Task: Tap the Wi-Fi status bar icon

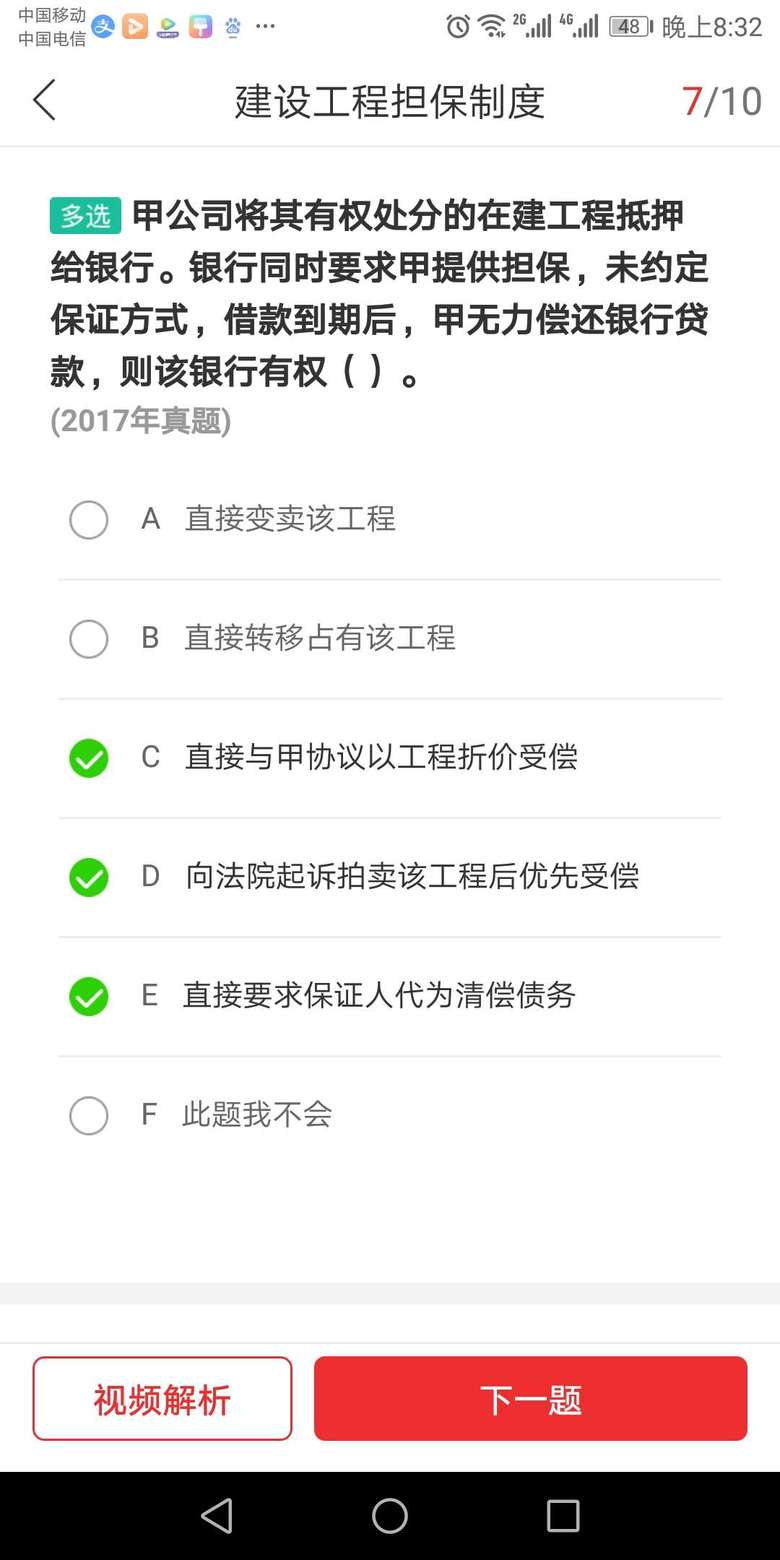Action: pyautogui.click(x=491, y=27)
